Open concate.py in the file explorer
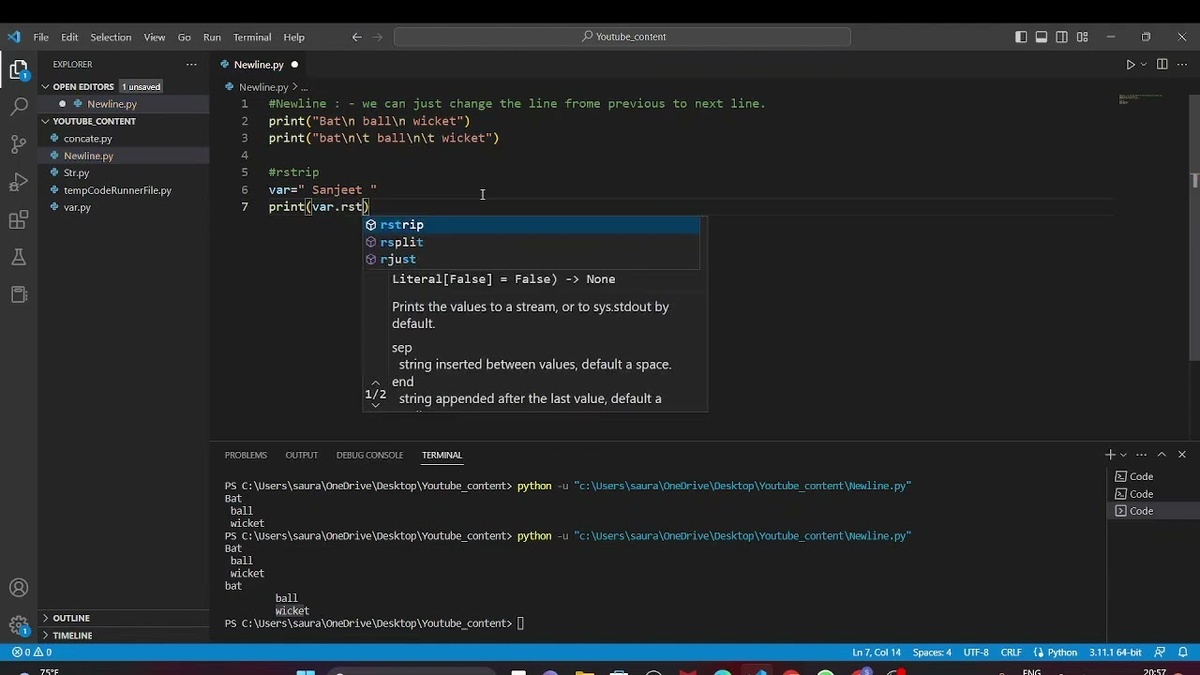Screen dimensions: 1200x675 (x=88, y=139)
